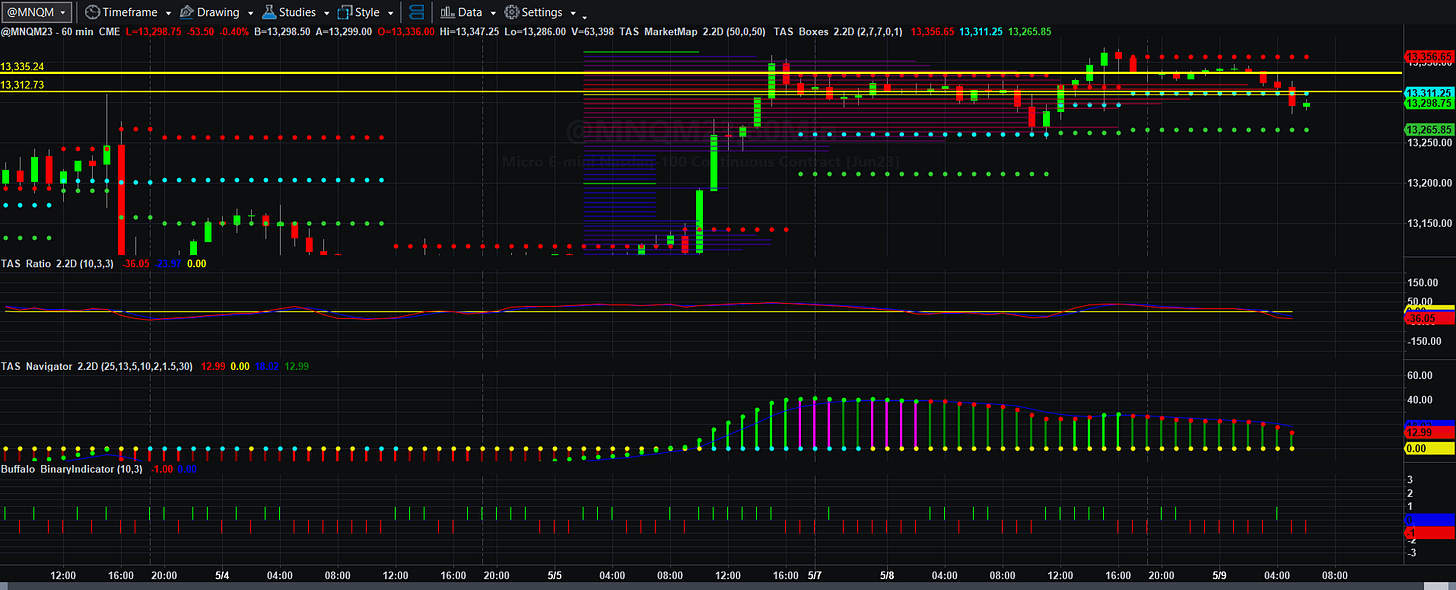1456x590 pixels.
Task: Click the red 13,356.65 price axis tag
Action: [1429, 57]
